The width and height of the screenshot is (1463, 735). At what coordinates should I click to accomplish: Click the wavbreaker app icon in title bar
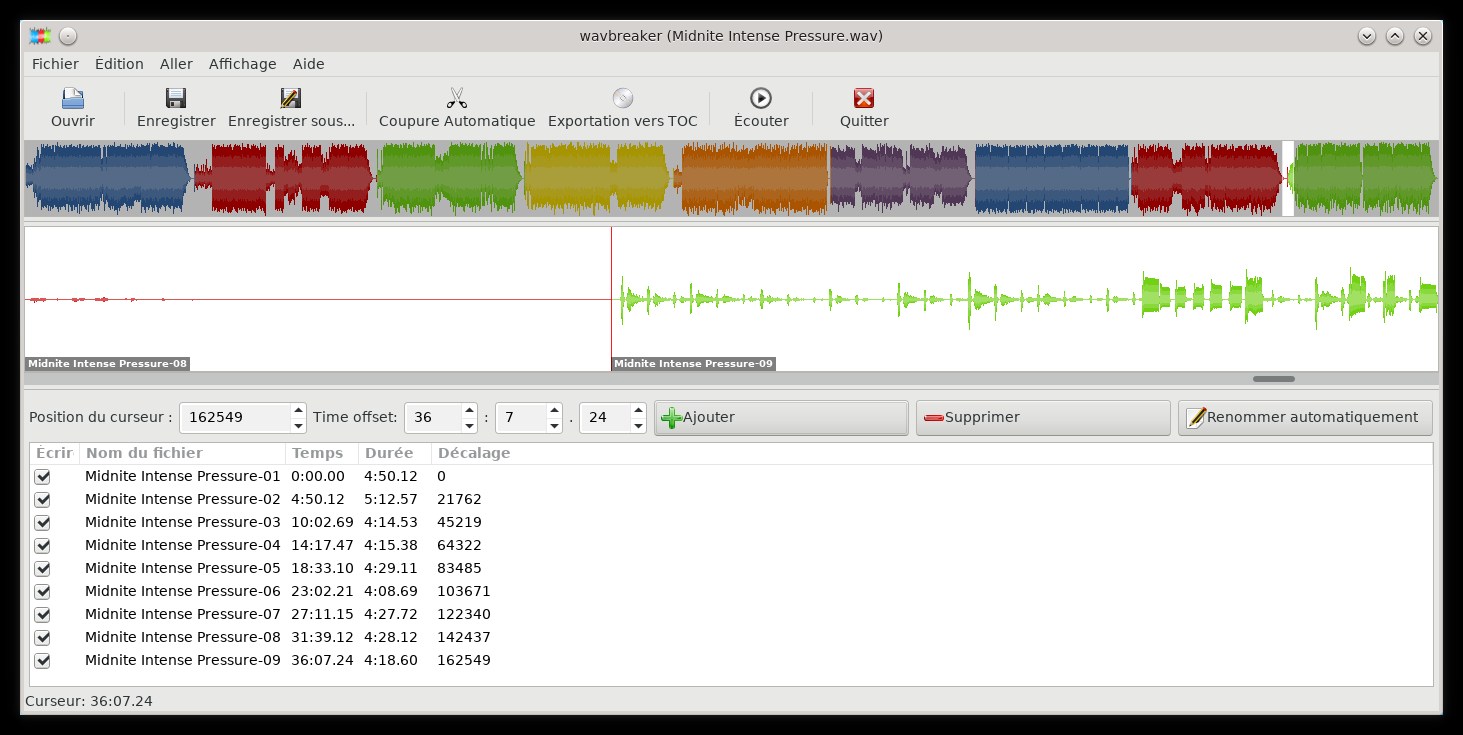(x=40, y=36)
